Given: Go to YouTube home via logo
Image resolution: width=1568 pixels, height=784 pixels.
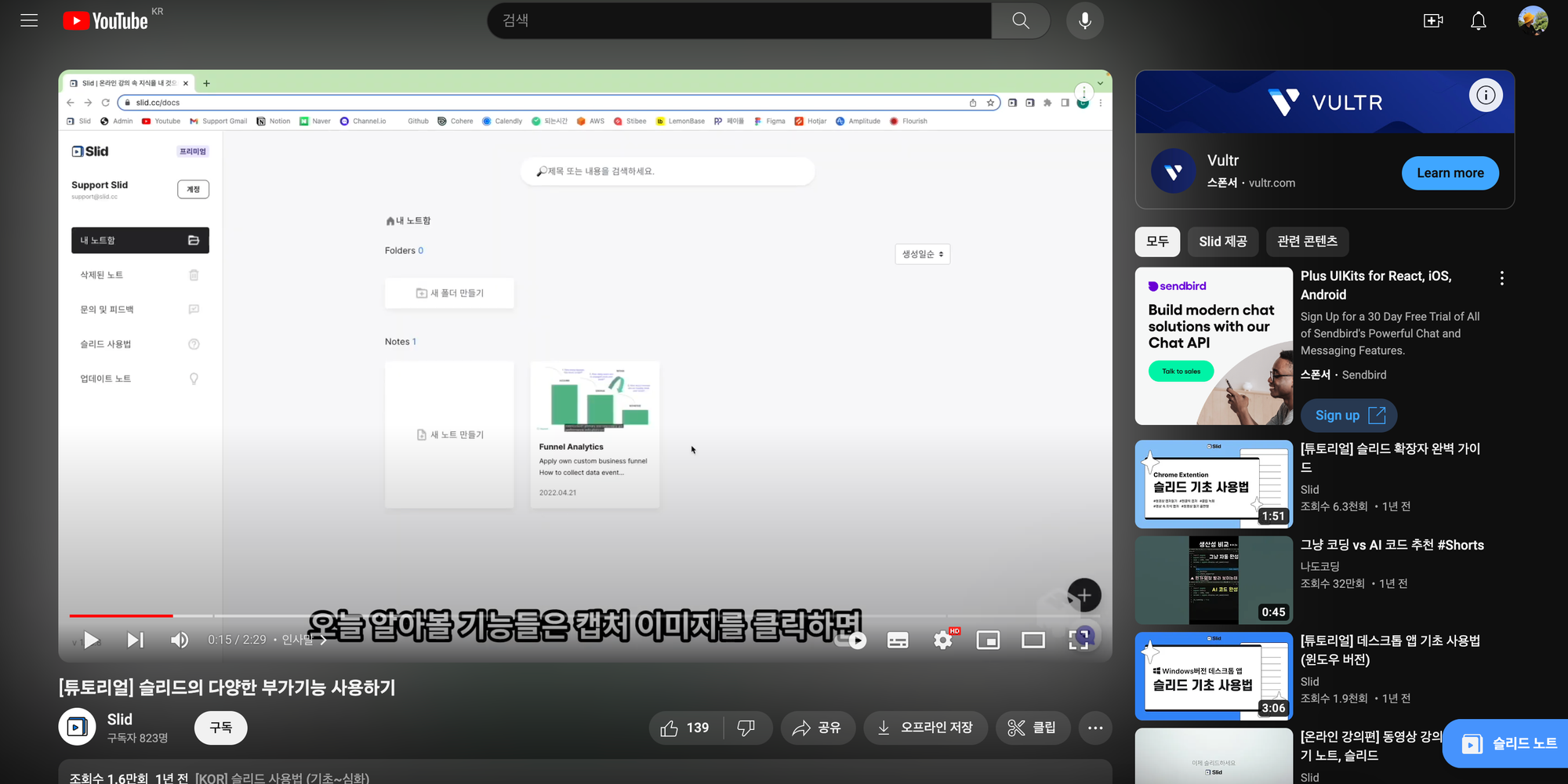Looking at the screenshot, I should [105, 20].
